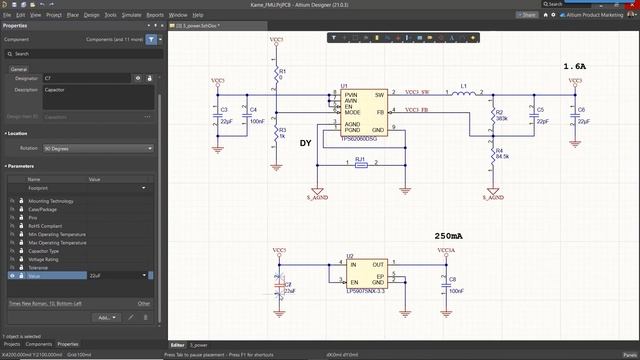Viewport: 640px width, 360px height.
Task: Open the Design menu
Action: [91, 15]
